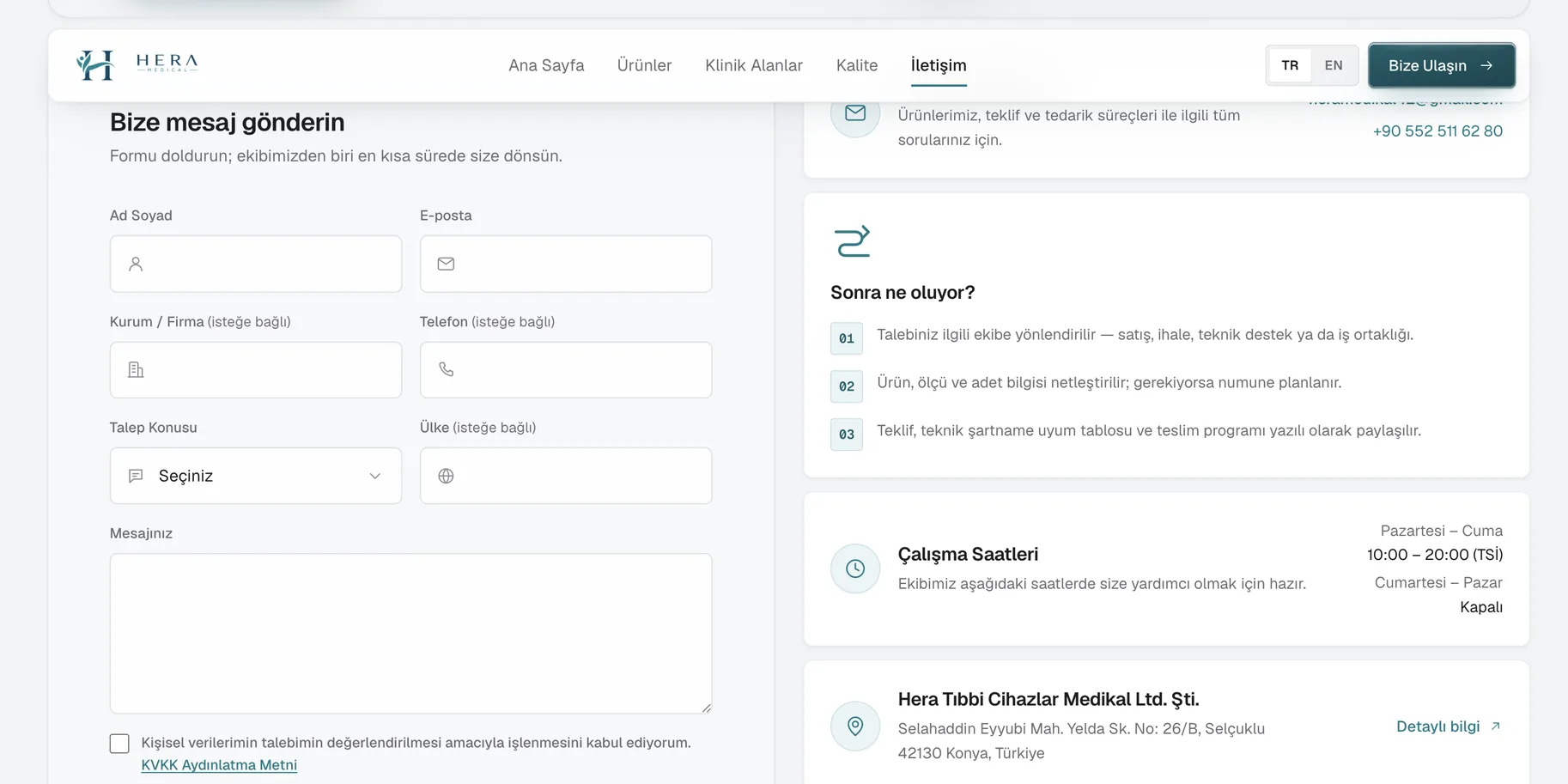Open the Talep Konusu dropdown
This screenshot has height=784, width=1568.
(x=256, y=476)
